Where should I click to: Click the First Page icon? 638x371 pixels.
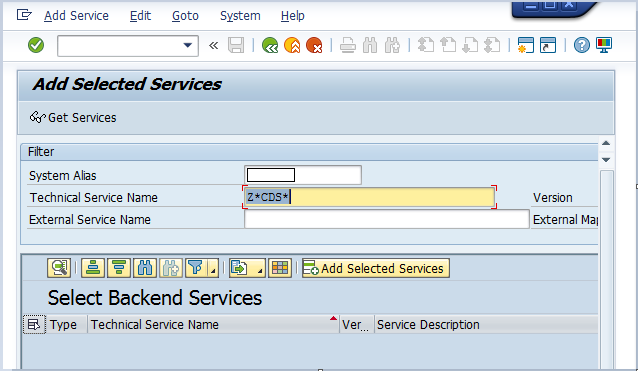(426, 45)
